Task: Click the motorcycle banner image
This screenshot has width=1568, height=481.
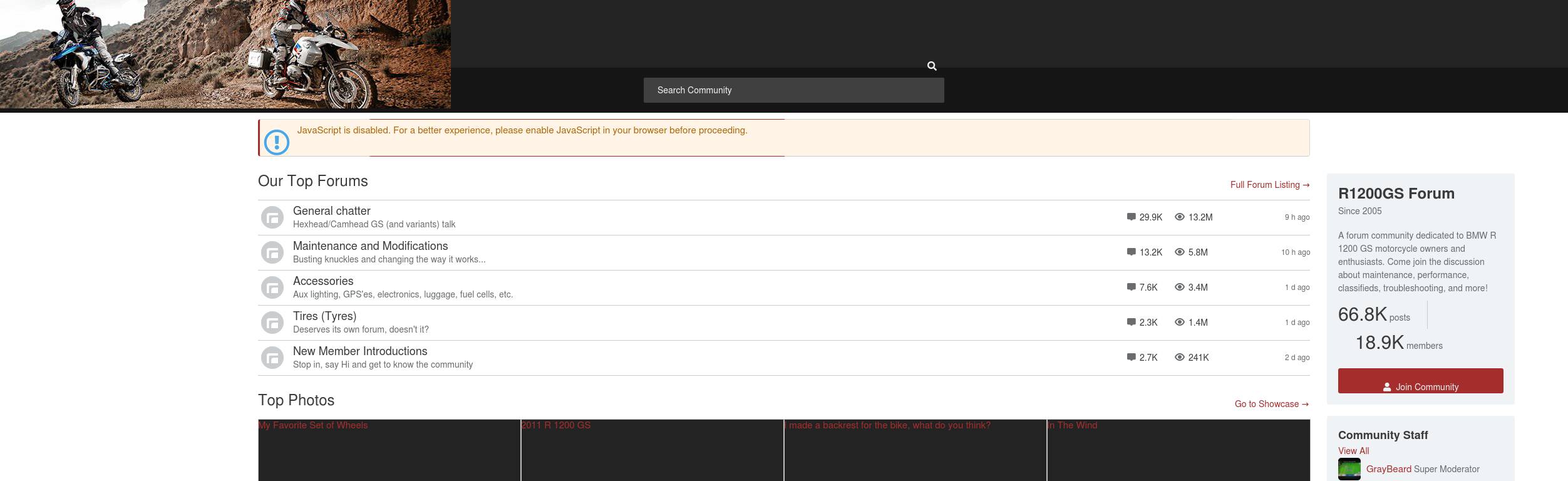Action: (x=225, y=54)
